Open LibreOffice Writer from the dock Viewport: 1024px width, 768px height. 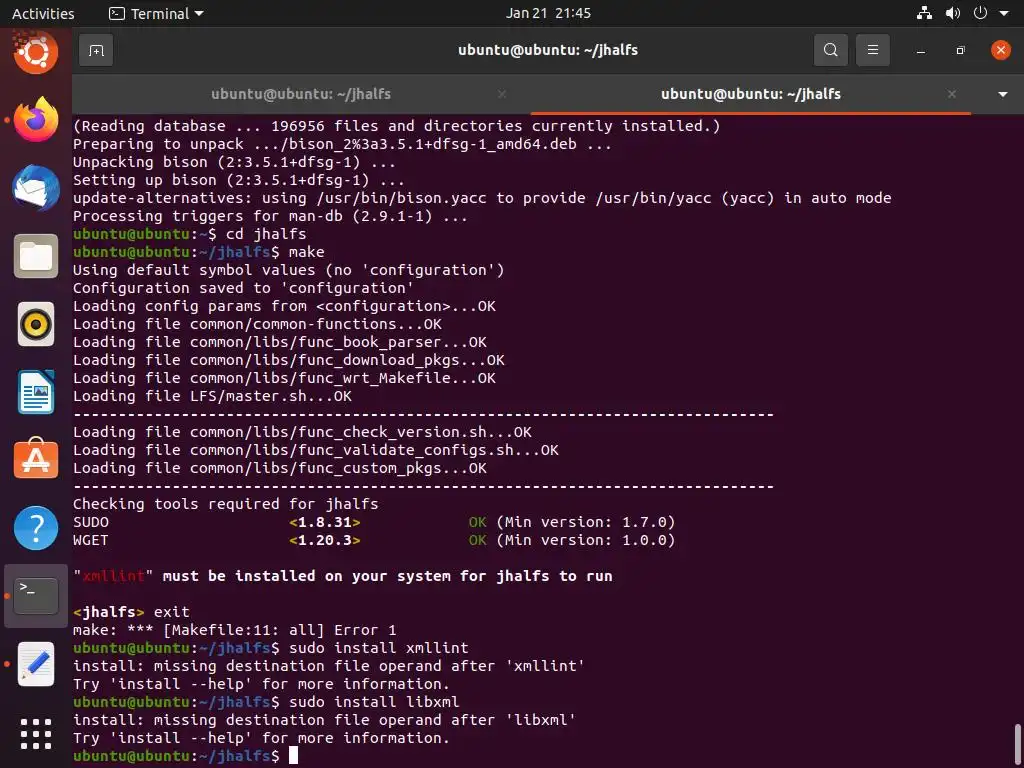(36, 392)
